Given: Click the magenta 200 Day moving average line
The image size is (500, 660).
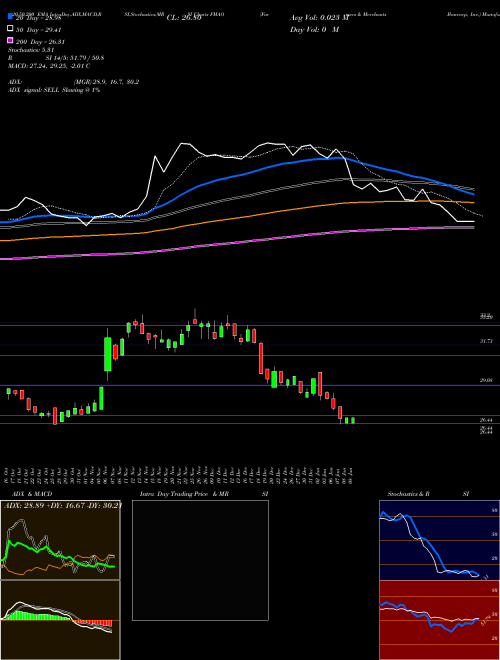Looking at the screenshot, I should coord(236,243).
